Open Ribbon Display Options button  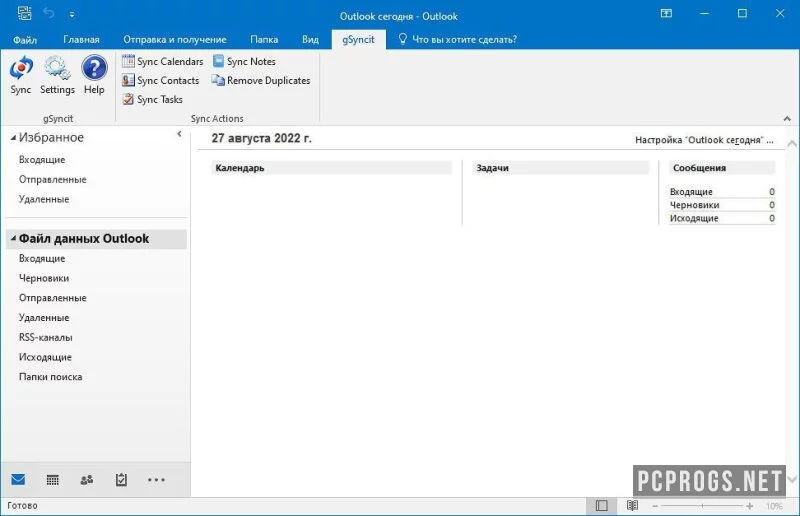click(666, 14)
